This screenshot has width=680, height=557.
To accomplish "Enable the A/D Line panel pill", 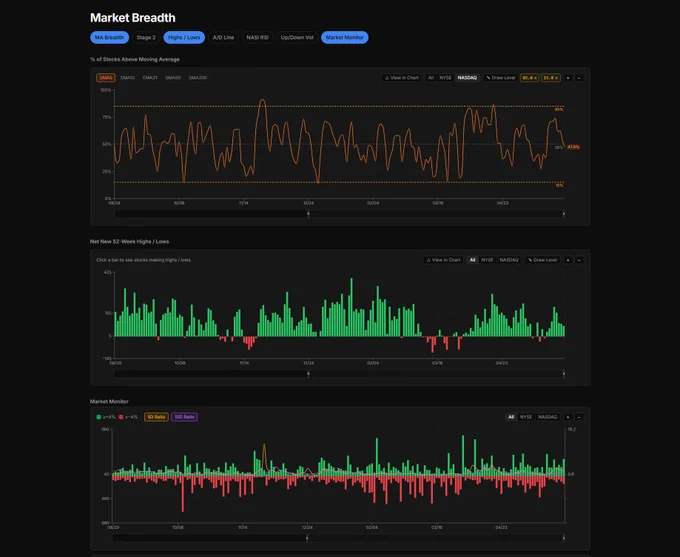I will (x=223, y=37).
